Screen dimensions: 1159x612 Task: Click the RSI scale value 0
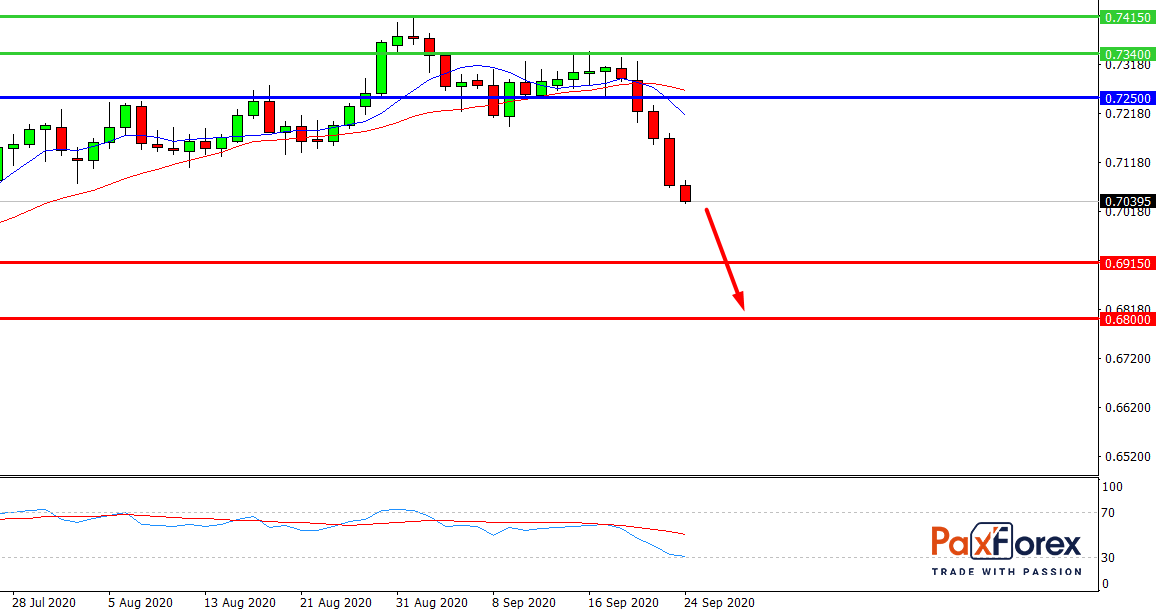tap(1105, 584)
